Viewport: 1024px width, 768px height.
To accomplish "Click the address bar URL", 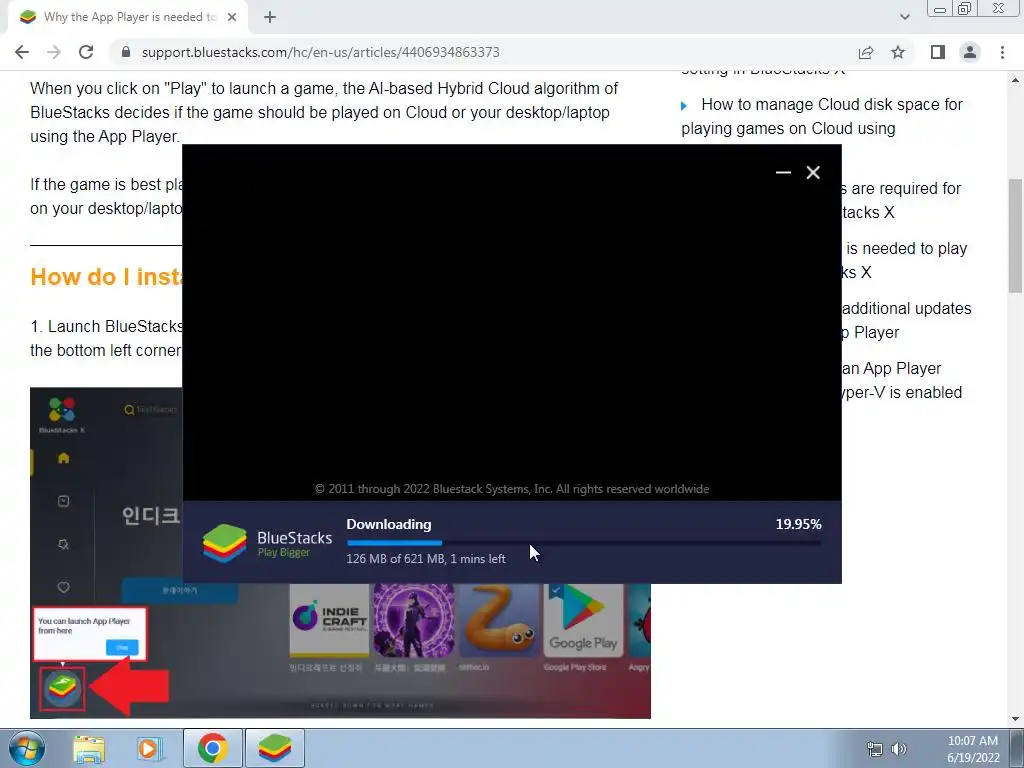I will (x=320, y=52).
